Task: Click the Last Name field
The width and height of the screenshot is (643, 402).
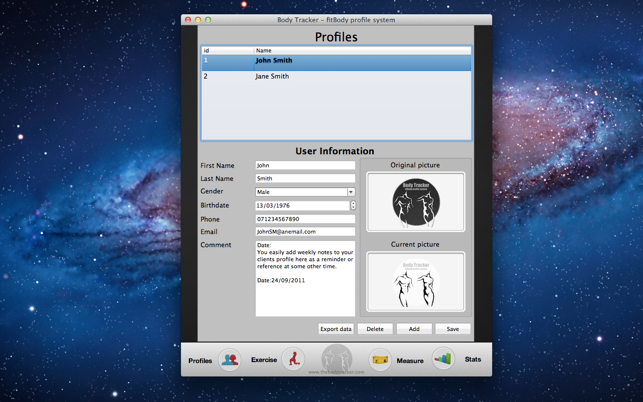Action: 305,178
